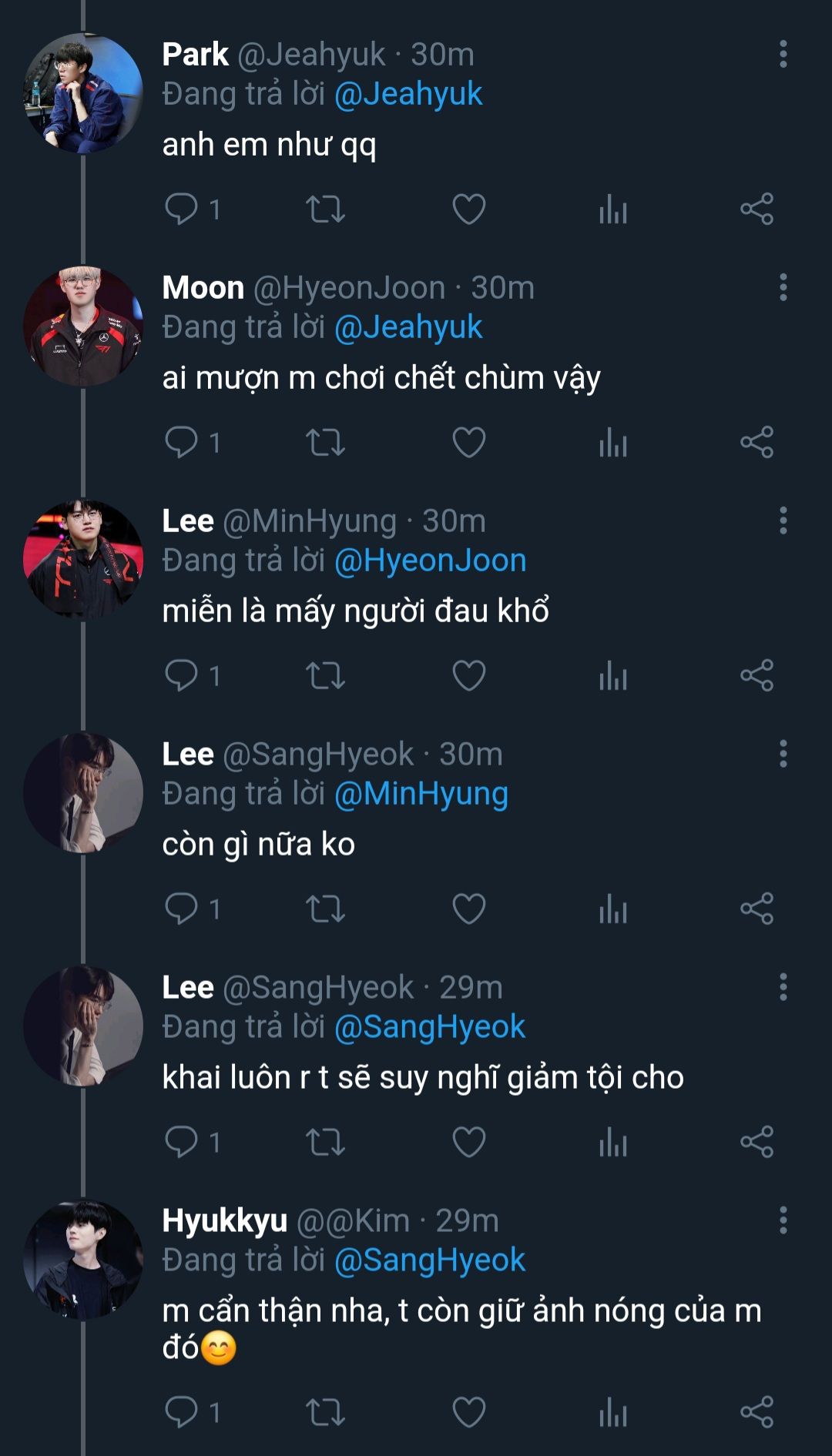Like Hyukkyu's reply to SangHyeok
The image size is (832, 1456).
tap(468, 1413)
